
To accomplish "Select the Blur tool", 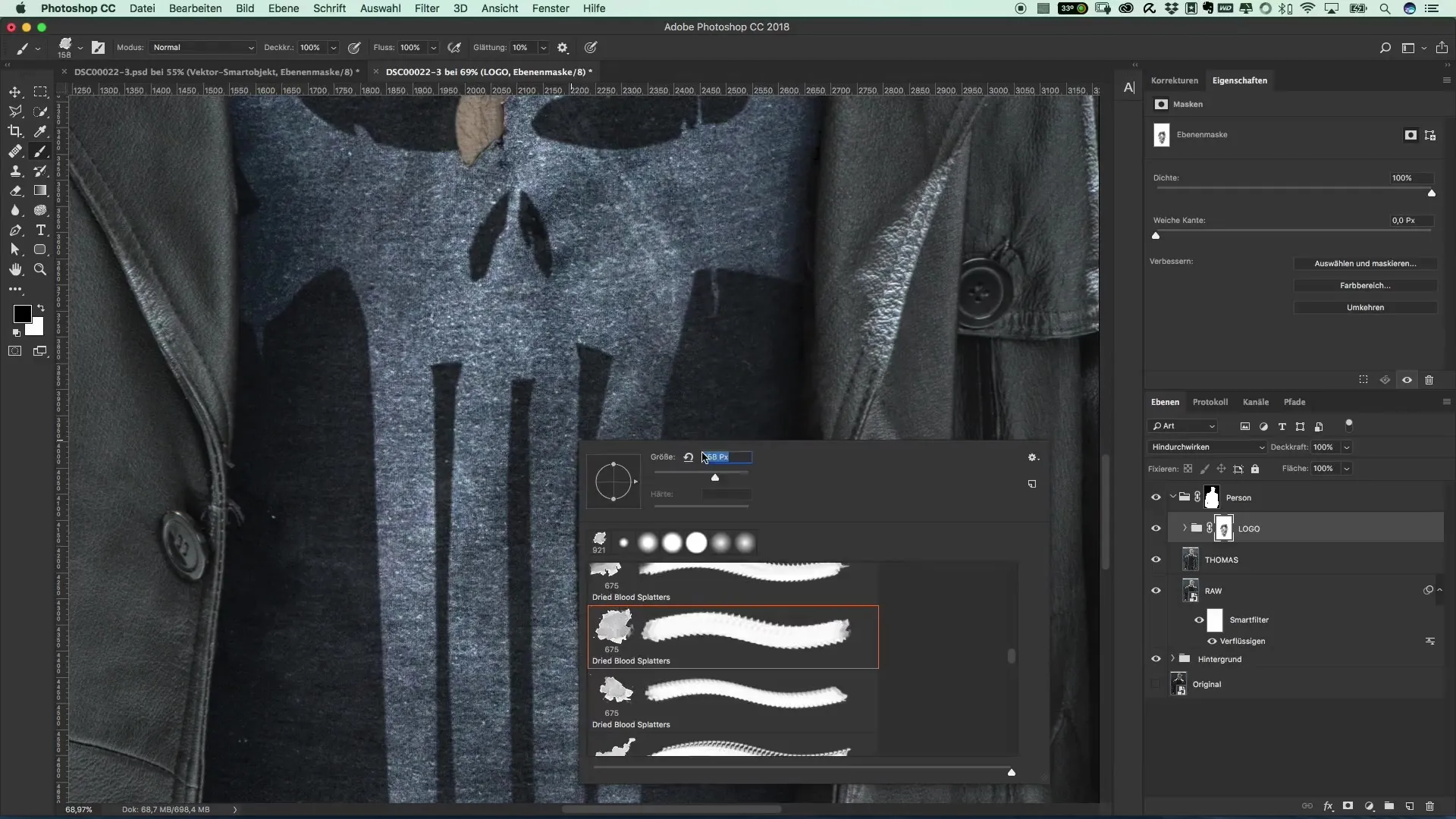I will (x=15, y=210).
